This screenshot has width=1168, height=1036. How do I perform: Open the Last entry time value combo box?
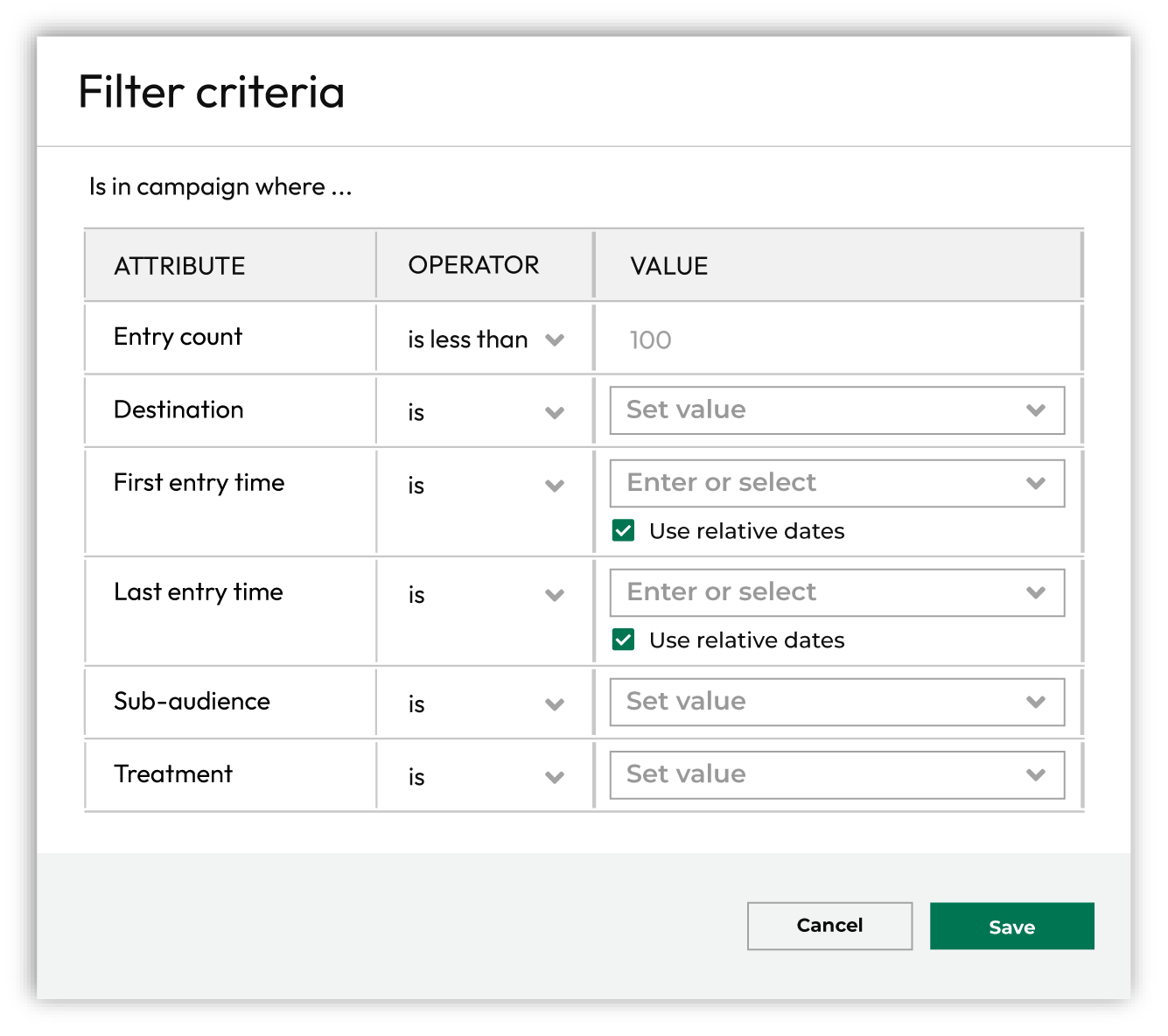tap(837, 592)
